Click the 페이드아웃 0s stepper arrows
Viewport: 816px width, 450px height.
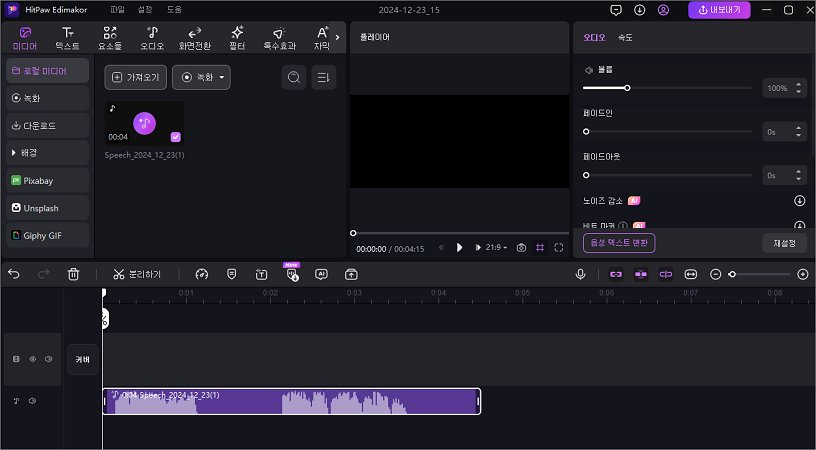[798, 175]
